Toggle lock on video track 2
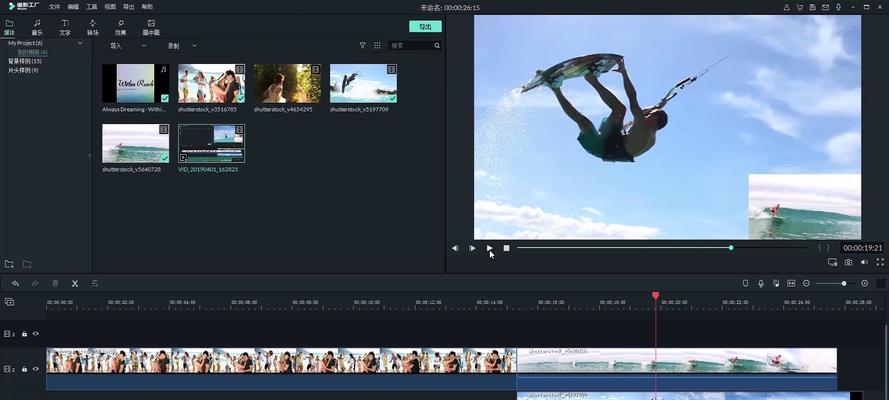This screenshot has height=400, width=889. [24, 369]
